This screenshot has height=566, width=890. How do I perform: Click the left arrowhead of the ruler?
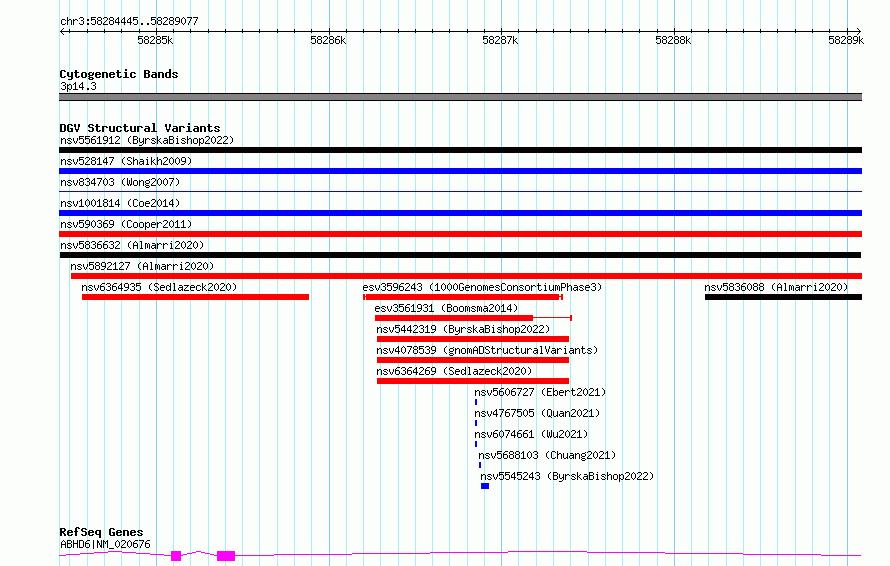coord(62,31)
